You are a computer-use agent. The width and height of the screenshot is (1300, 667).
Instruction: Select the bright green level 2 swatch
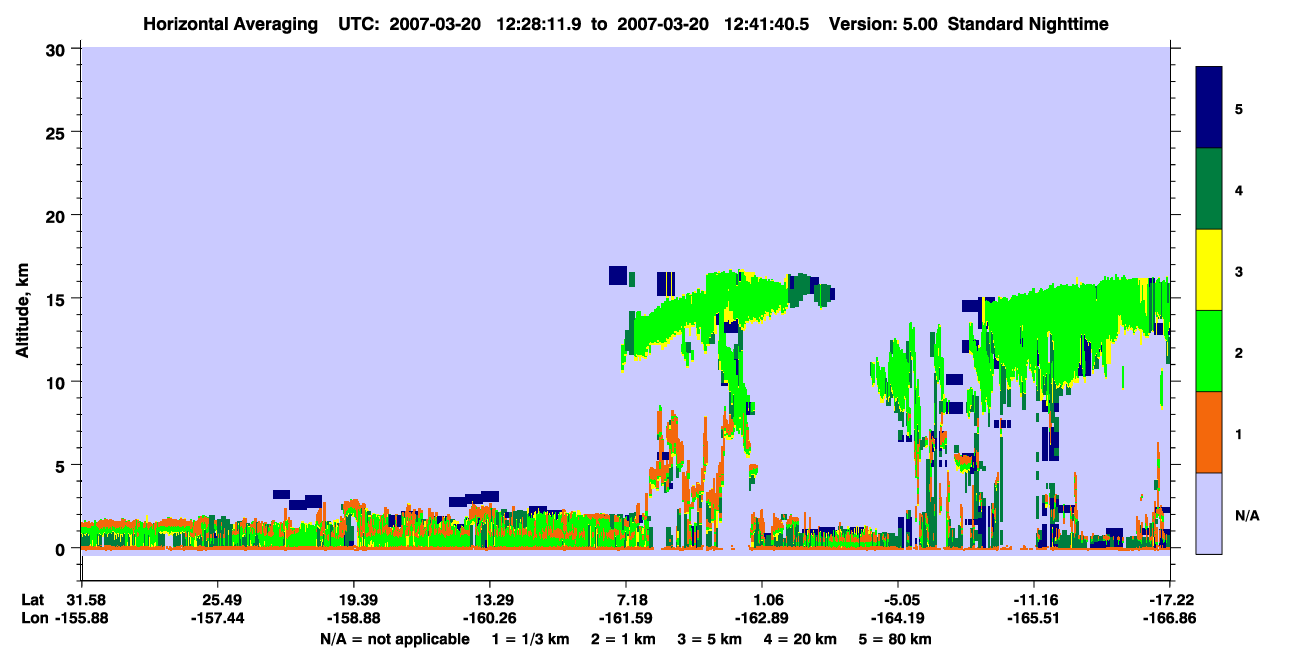coord(1209,351)
